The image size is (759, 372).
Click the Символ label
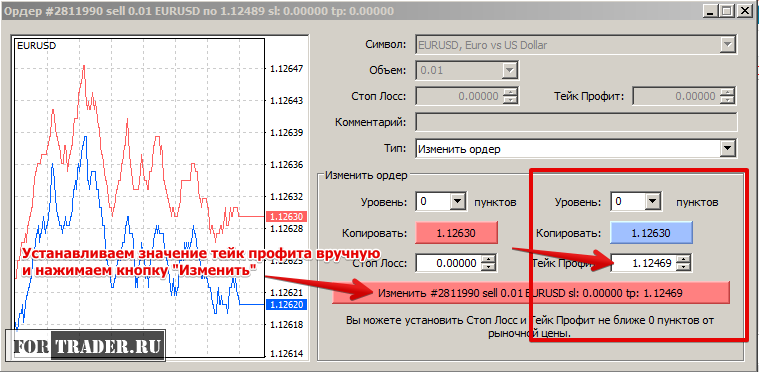click(x=385, y=45)
